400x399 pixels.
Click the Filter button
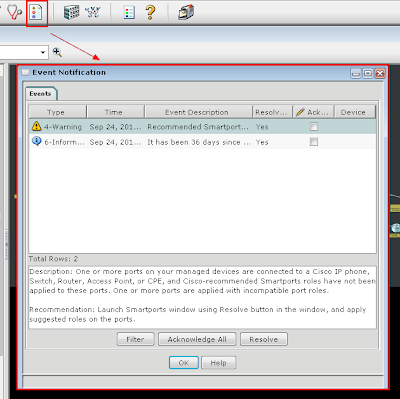point(135,339)
